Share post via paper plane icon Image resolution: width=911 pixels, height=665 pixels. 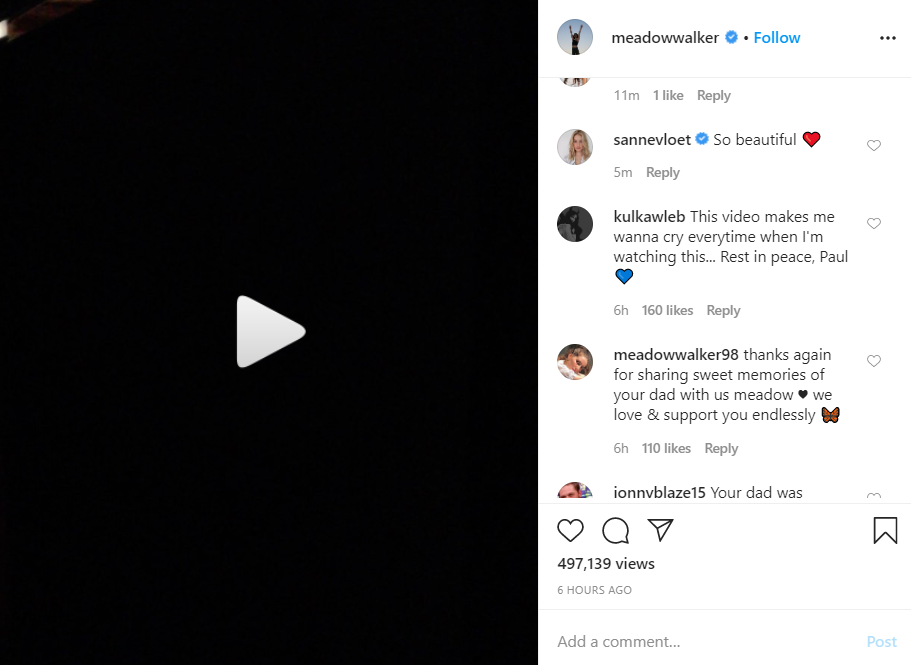click(660, 530)
